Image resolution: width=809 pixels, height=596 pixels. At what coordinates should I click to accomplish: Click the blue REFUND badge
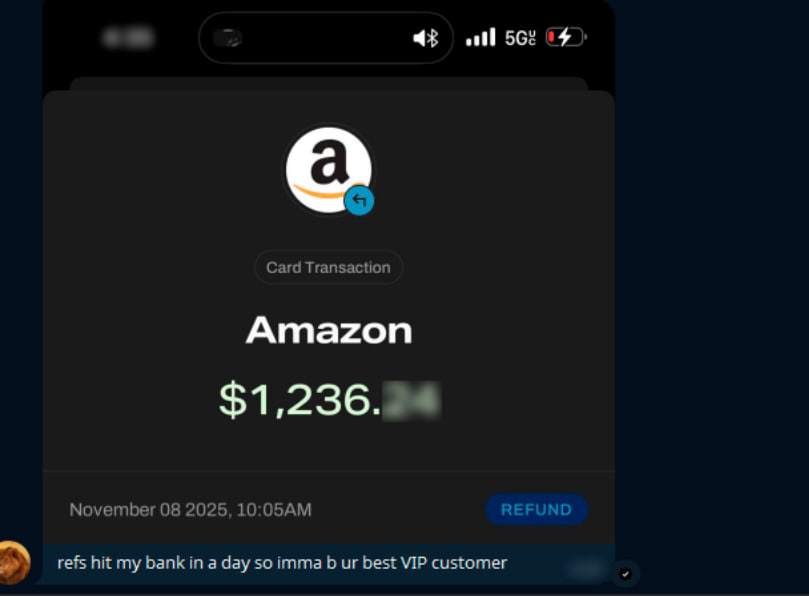[536, 509]
